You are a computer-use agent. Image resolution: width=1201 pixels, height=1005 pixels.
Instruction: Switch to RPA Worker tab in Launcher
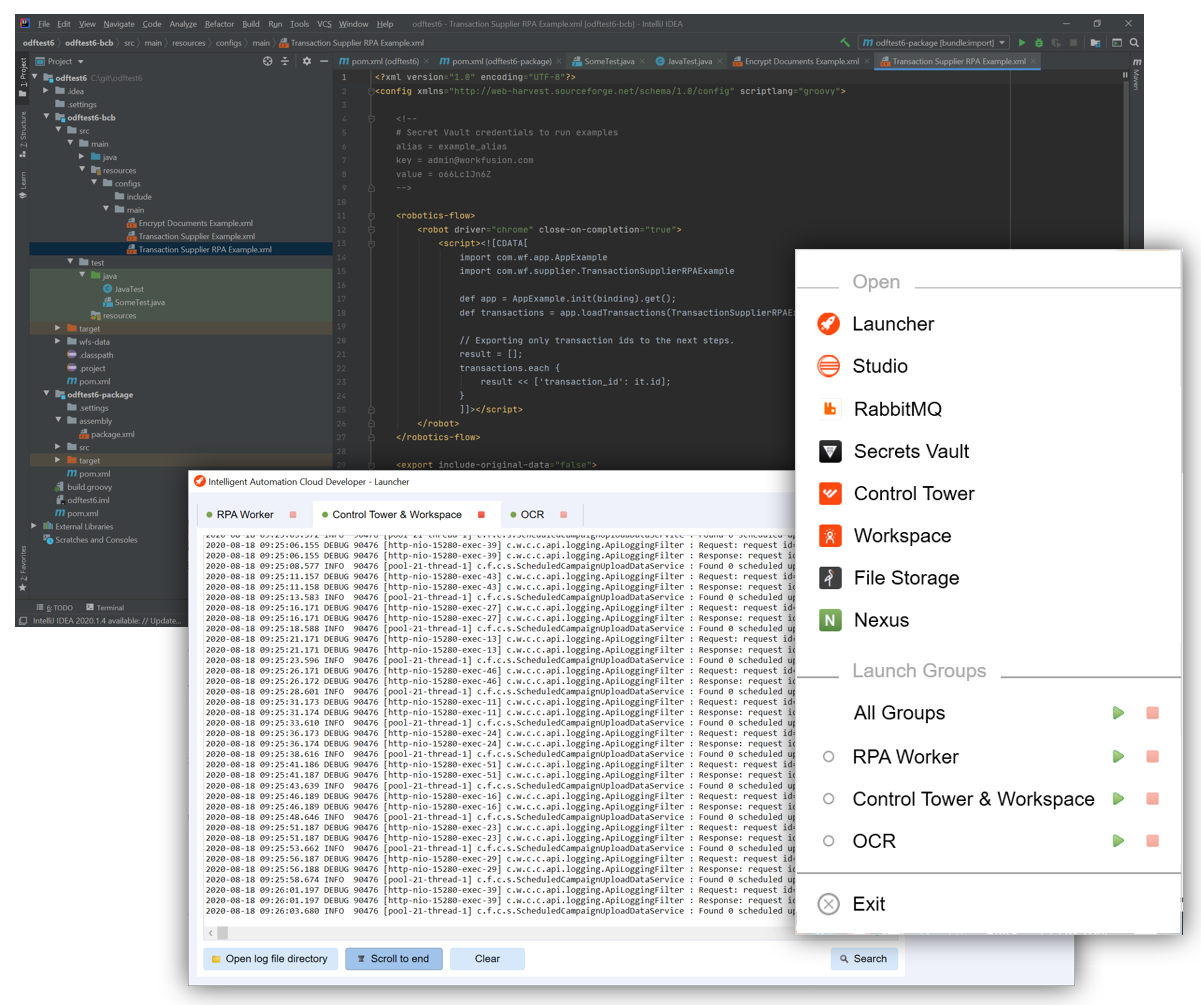pyautogui.click(x=245, y=515)
